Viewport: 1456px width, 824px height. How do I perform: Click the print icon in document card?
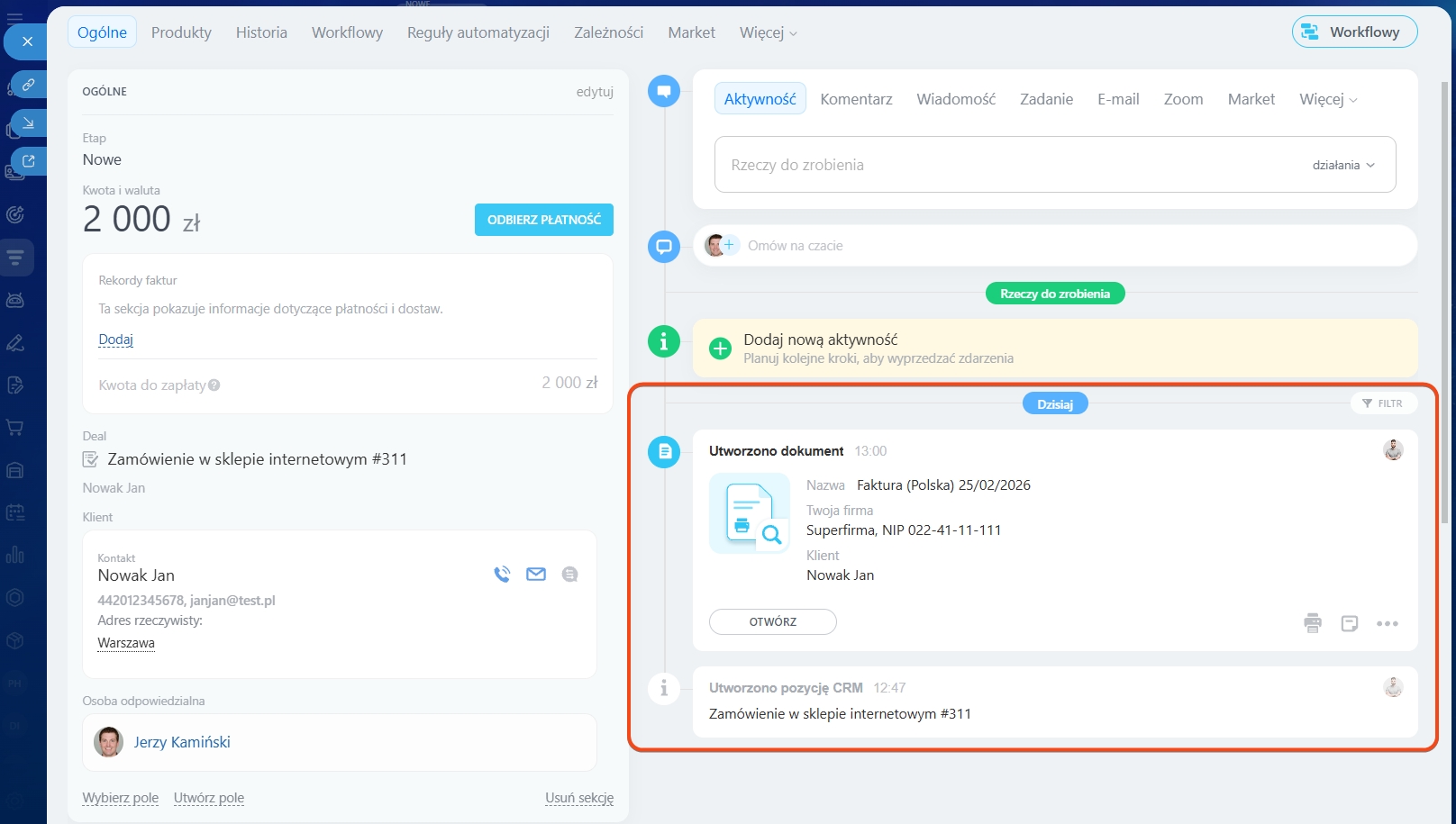(x=1312, y=623)
